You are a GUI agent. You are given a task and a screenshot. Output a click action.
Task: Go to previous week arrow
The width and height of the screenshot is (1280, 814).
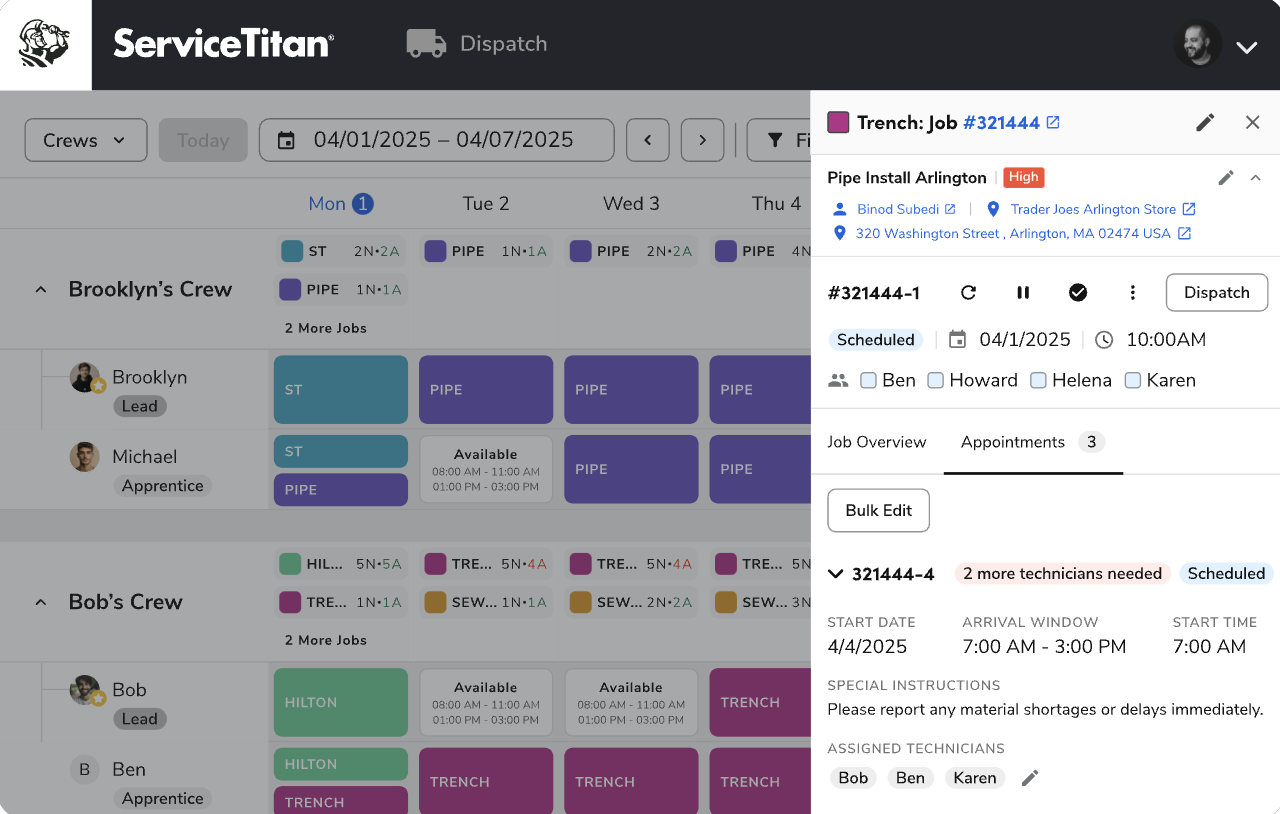point(648,140)
